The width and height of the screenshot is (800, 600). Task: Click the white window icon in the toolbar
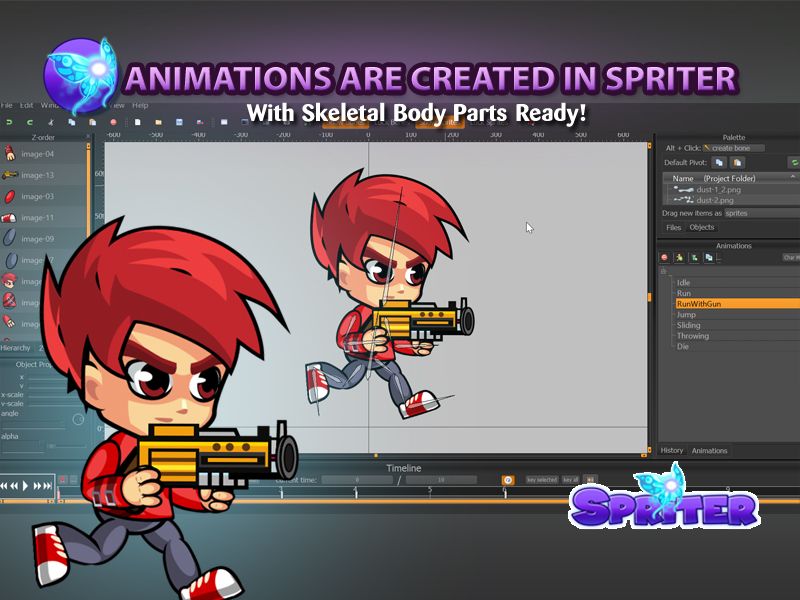click(x=224, y=122)
